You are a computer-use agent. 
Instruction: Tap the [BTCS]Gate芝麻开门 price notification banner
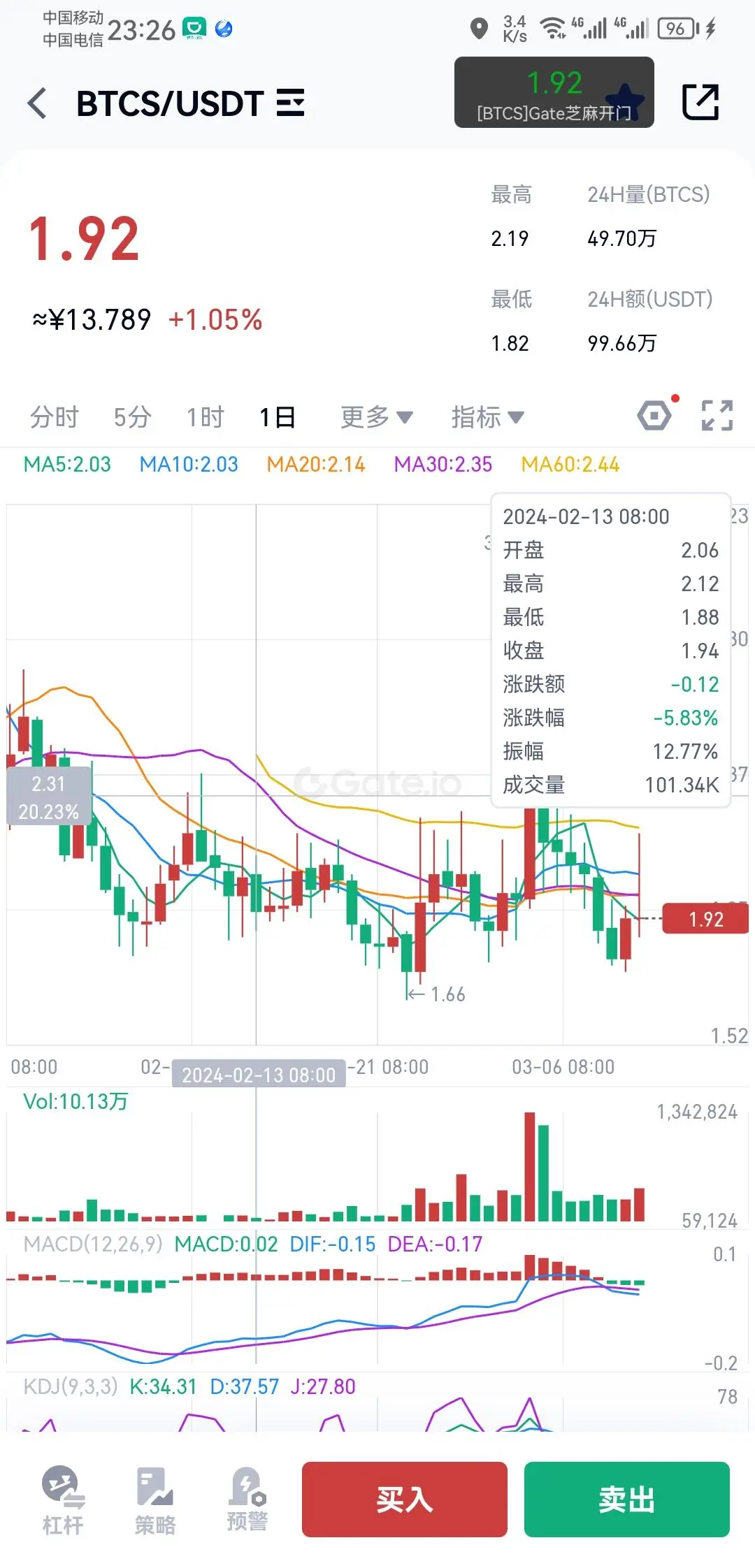pos(554,92)
